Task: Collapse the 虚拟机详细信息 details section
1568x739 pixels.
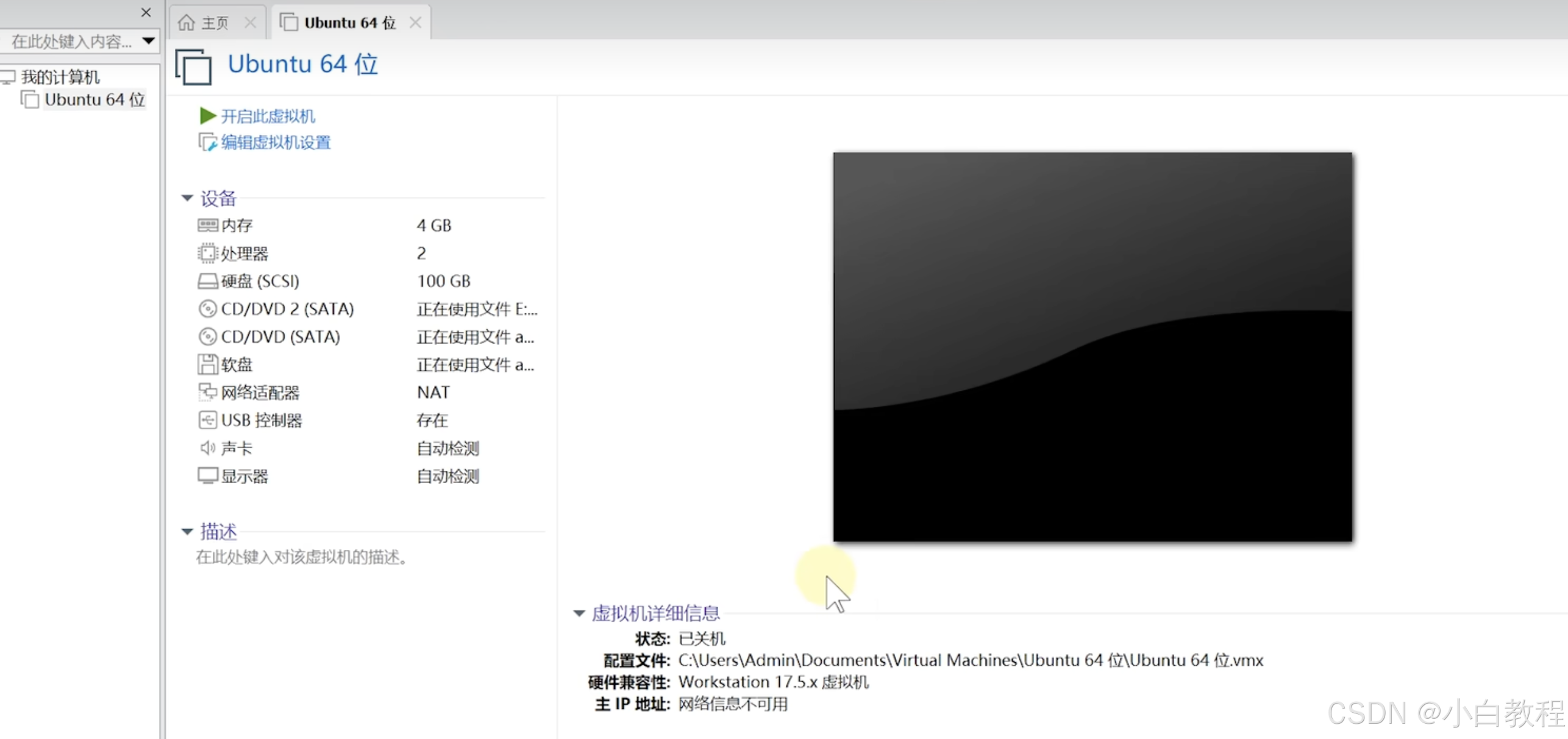Action: point(579,613)
